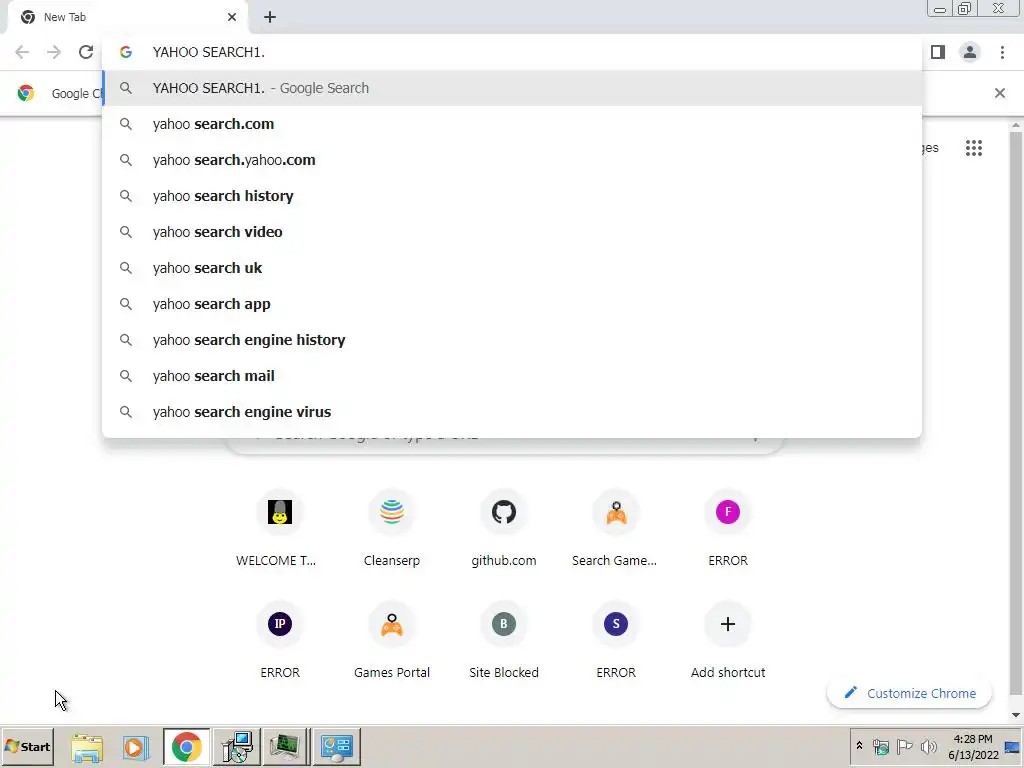
Task: Click inside the address bar text
Action: tap(208, 52)
